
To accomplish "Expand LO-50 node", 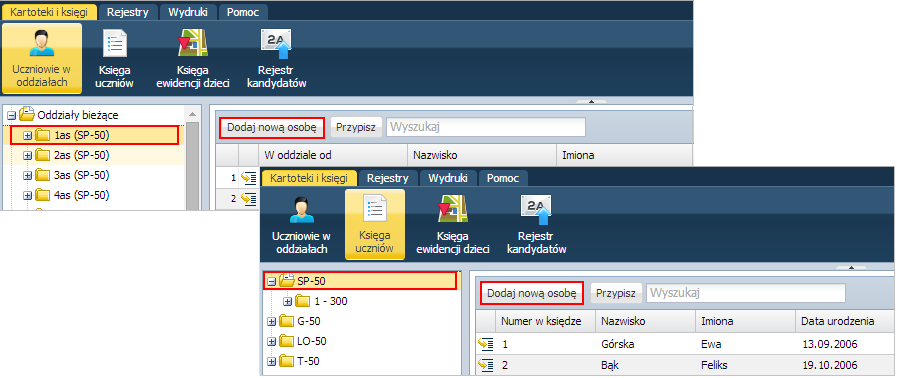I will 272,342.
